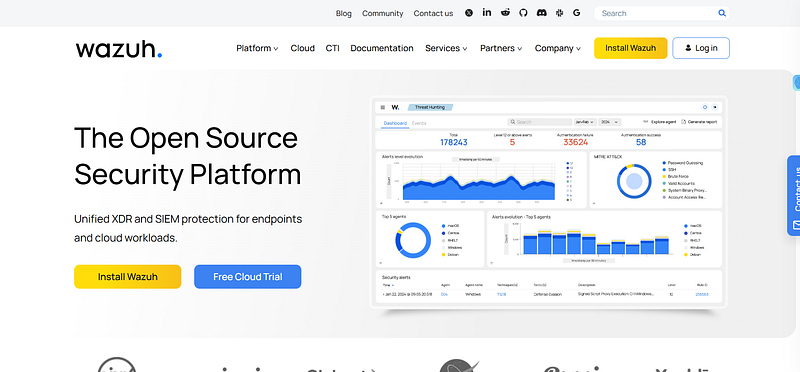Viewport: 800px width, 372px height.
Task: Visit the Community link
Action: [383, 13]
